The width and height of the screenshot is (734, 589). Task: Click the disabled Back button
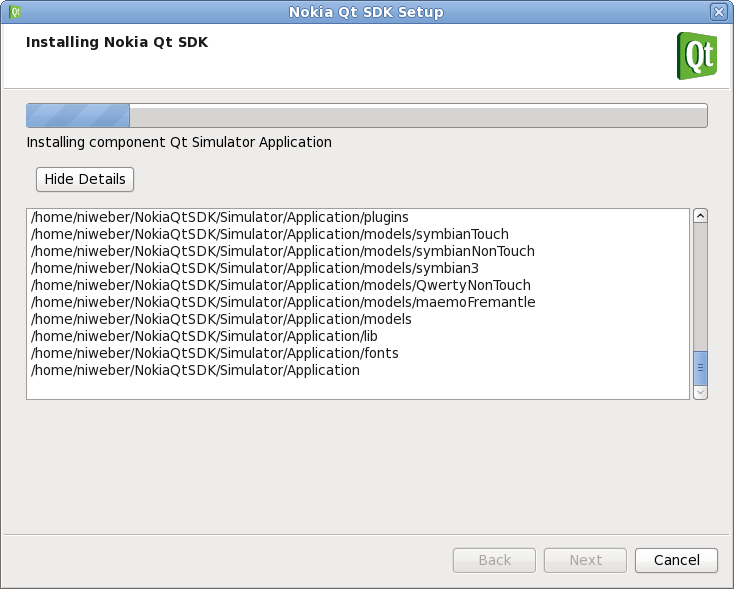coord(495,560)
